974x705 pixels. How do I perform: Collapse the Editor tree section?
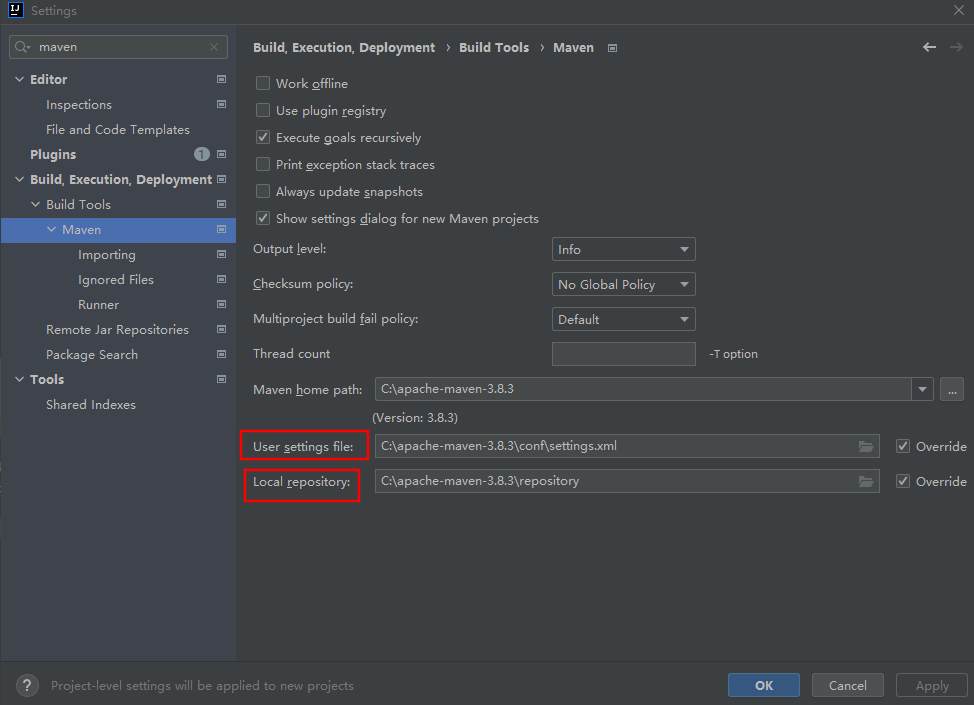(x=19, y=80)
